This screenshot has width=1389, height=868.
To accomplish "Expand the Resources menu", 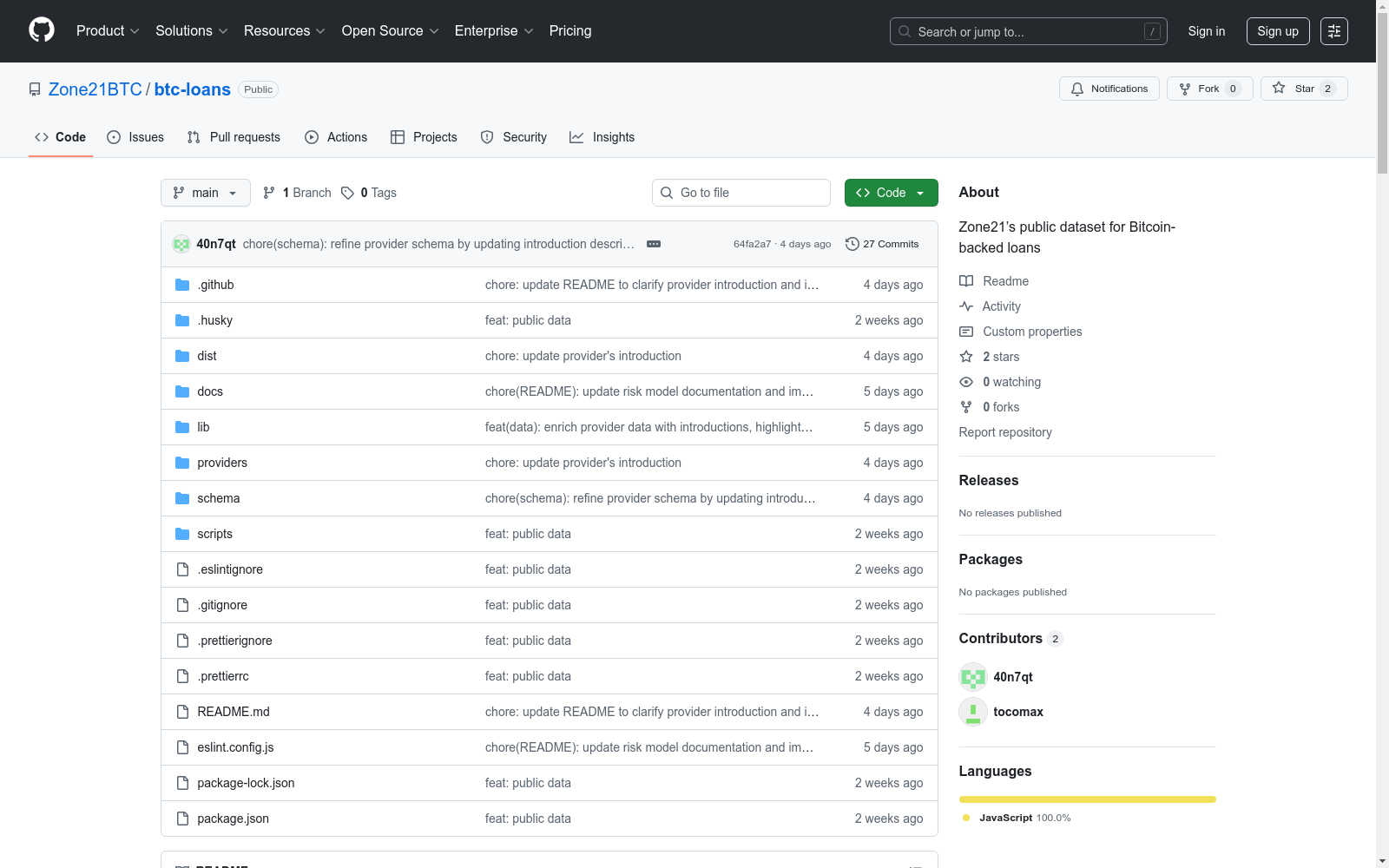I will (x=285, y=31).
